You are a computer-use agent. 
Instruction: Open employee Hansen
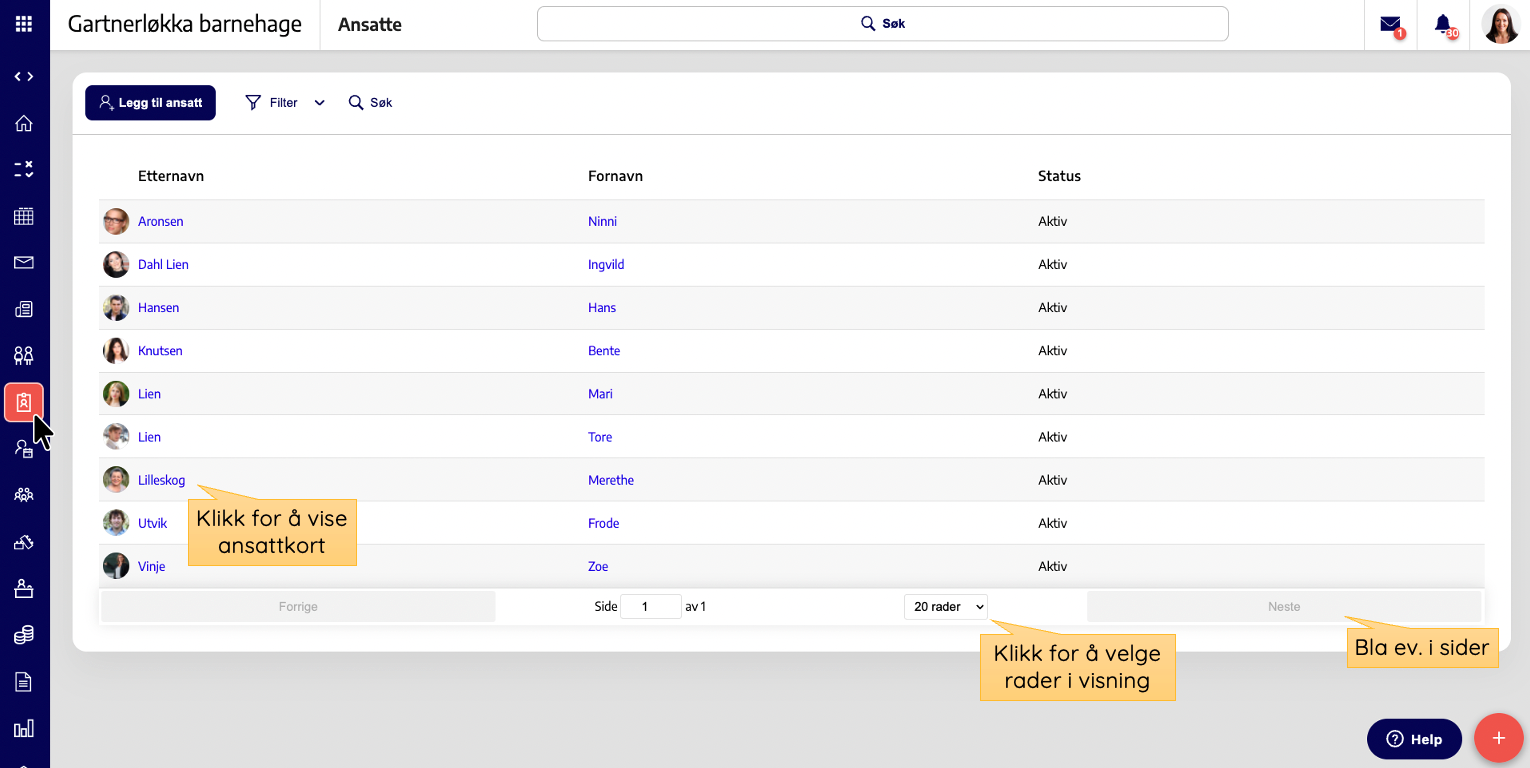(158, 307)
